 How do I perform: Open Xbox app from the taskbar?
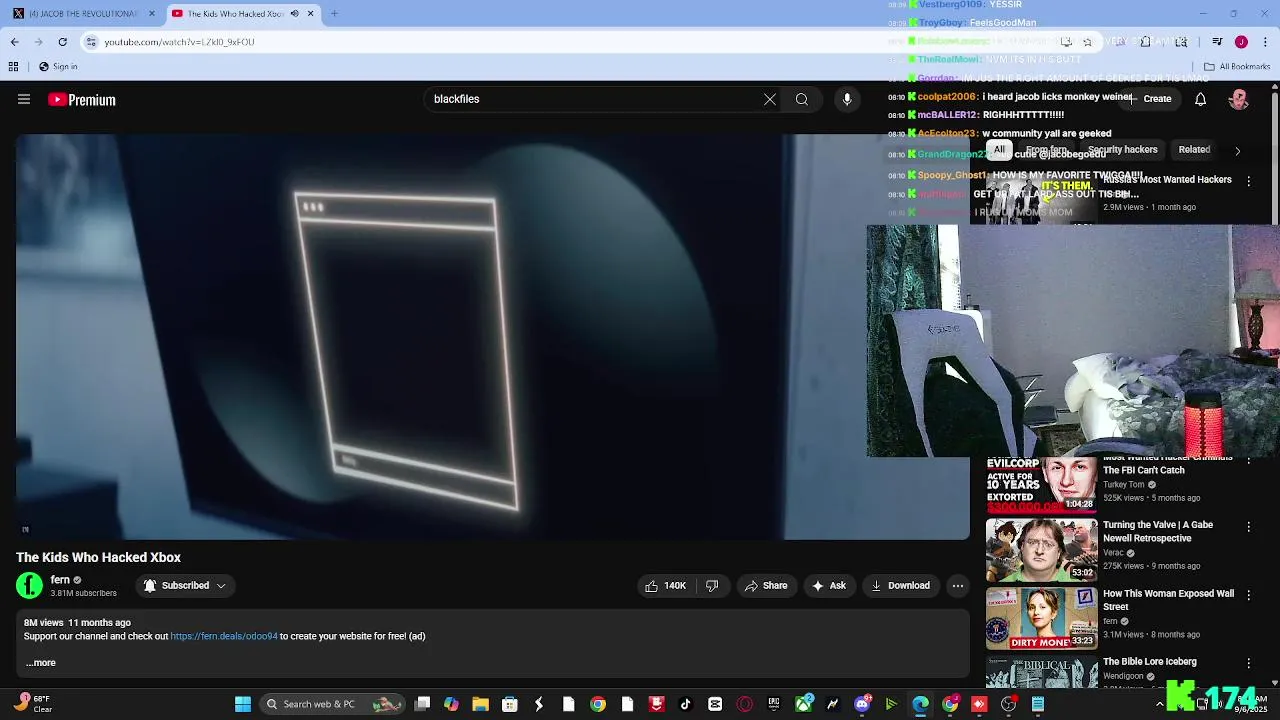pyautogui.click(x=804, y=704)
